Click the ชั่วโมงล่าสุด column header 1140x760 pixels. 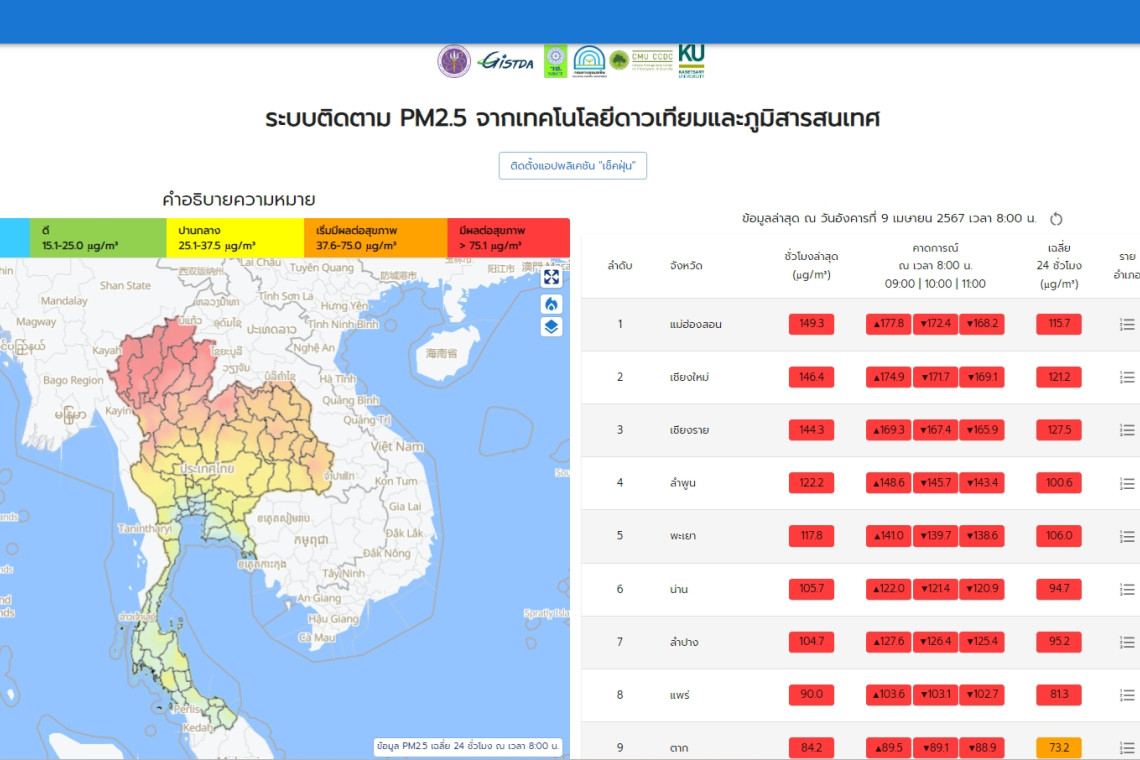click(811, 265)
